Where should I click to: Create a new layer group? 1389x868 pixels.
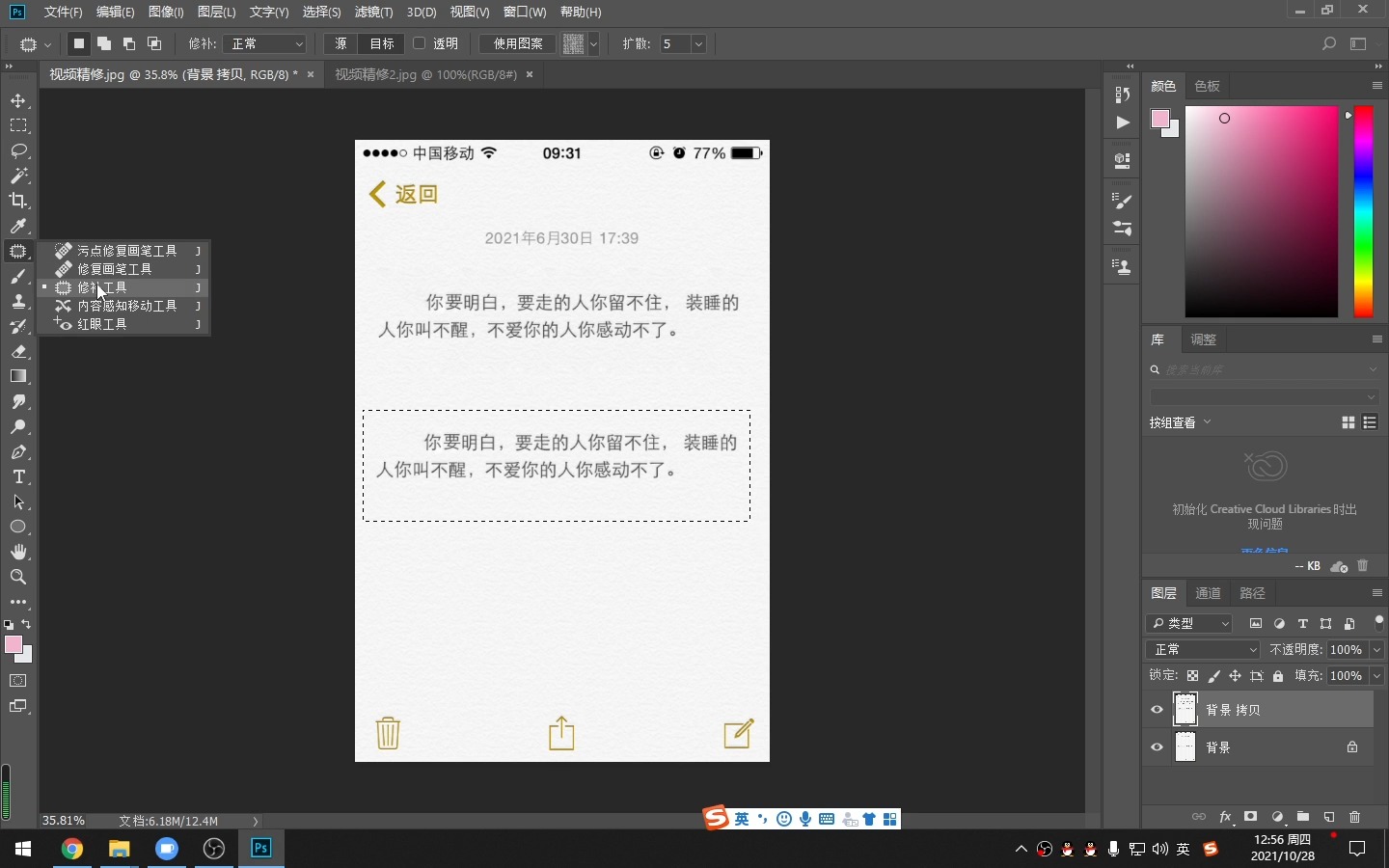coord(1303,817)
